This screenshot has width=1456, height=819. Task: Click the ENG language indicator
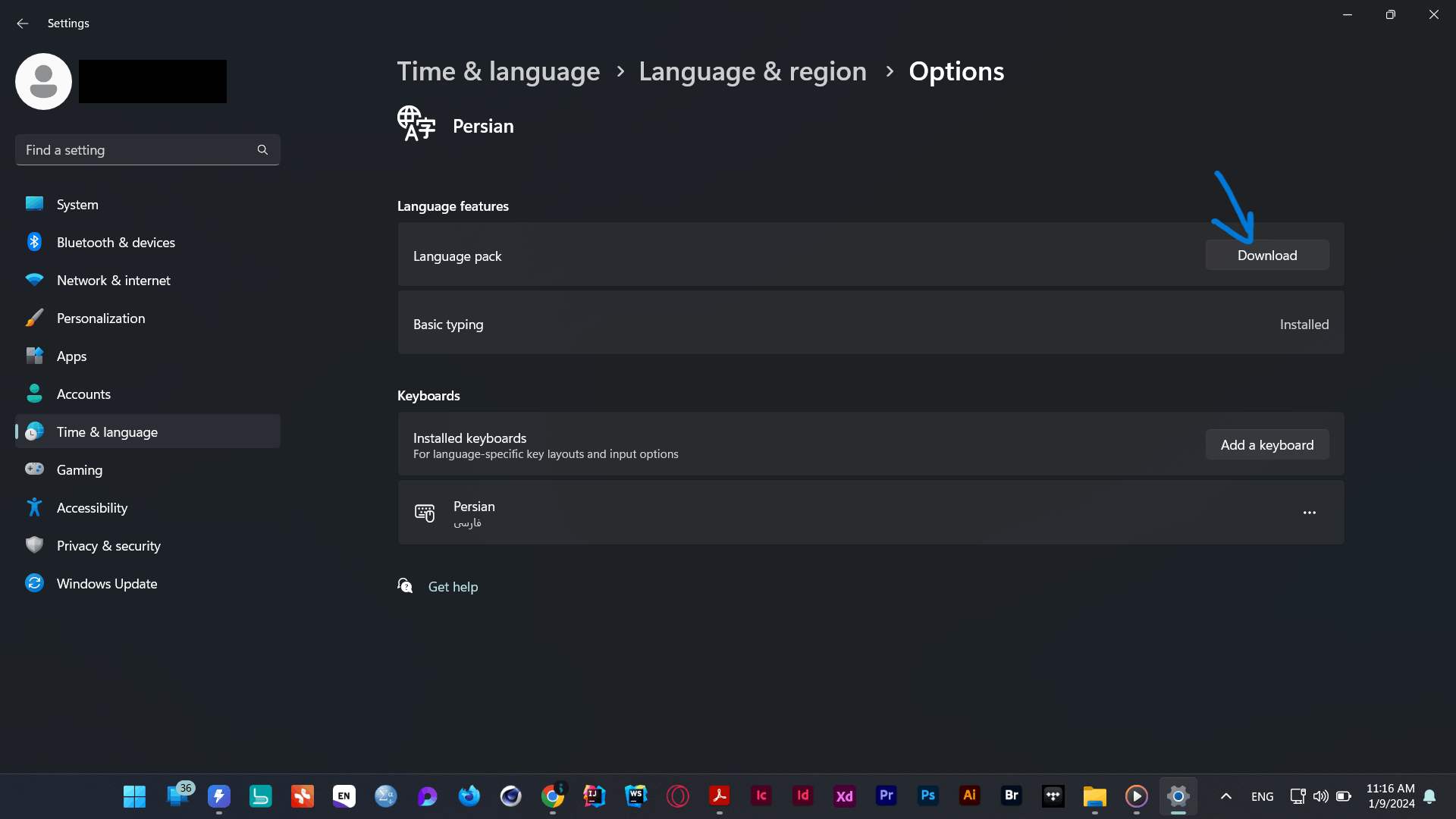(x=1263, y=796)
